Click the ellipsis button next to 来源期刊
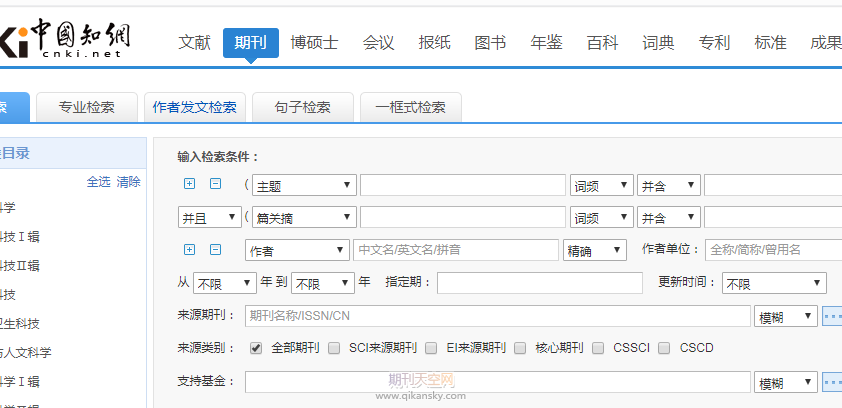842x408 pixels. 832,316
